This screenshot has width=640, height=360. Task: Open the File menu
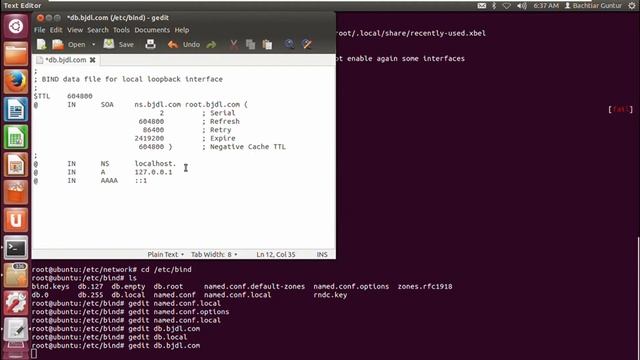(40, 30)
